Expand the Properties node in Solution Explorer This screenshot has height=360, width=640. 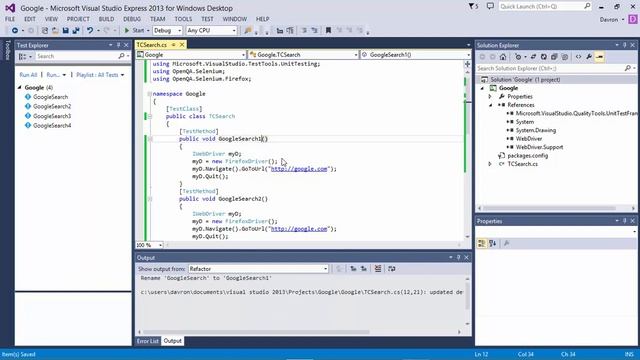pyautogui.click(x=490, y=97)
